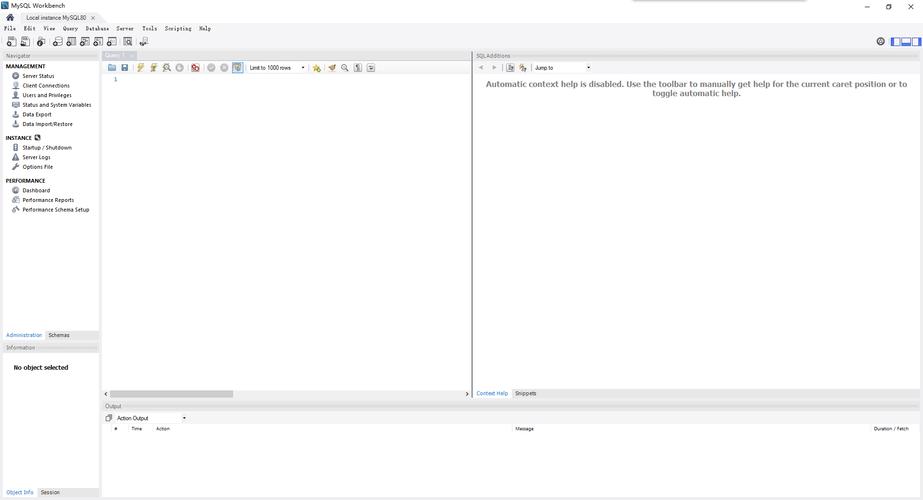Execute statement under cursor icon

pyautogui.click(x=154, y=68)
